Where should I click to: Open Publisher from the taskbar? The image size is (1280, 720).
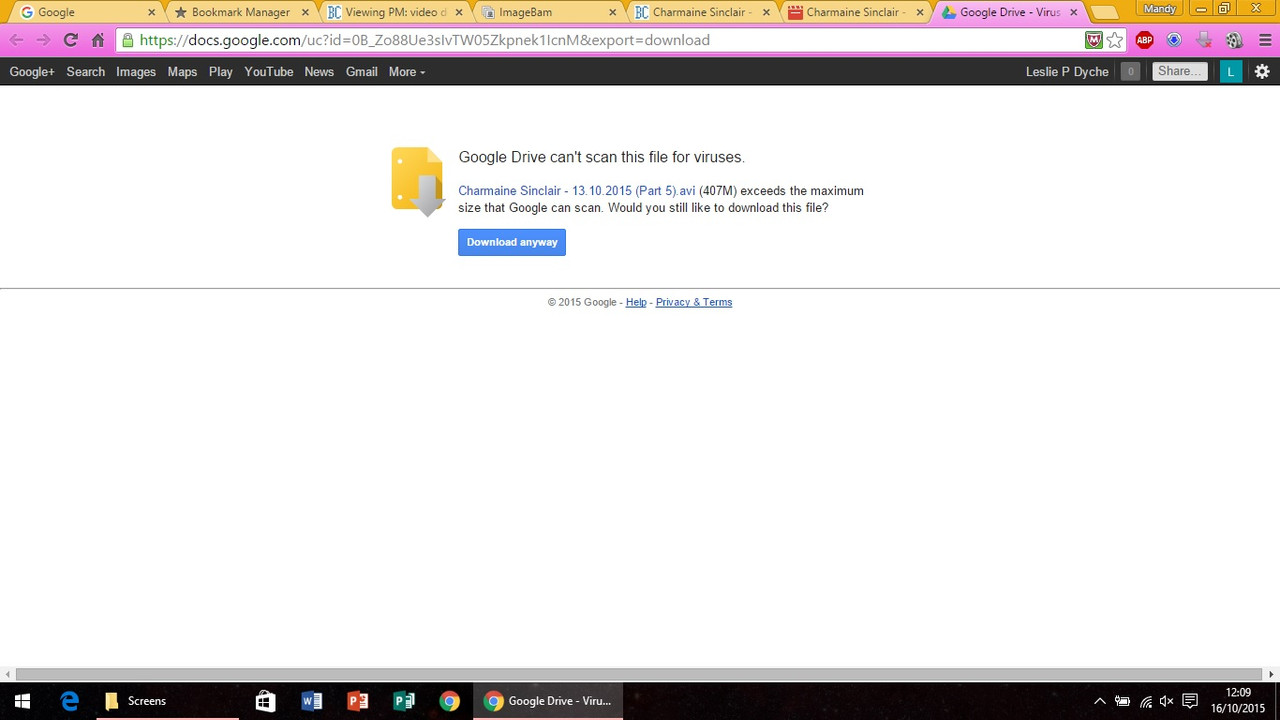[x=404, y=701]
